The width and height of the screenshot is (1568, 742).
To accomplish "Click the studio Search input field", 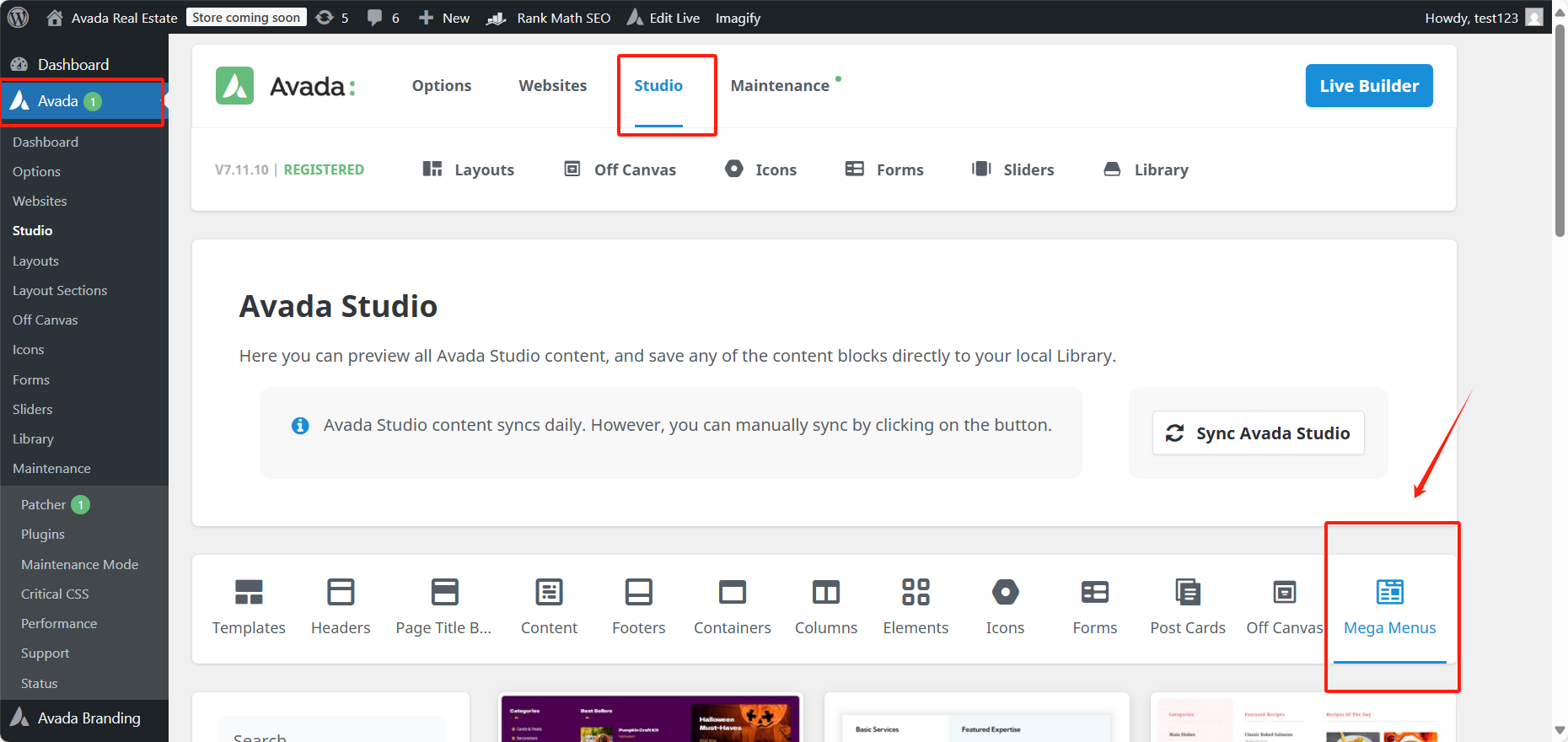I will pyautogui.click(x=330, y=733).
